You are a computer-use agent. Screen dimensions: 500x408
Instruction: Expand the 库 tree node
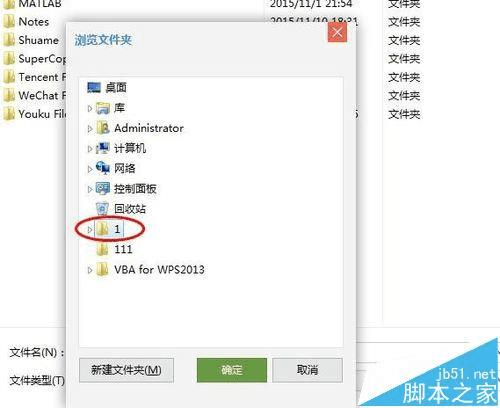tap(89, 108)
